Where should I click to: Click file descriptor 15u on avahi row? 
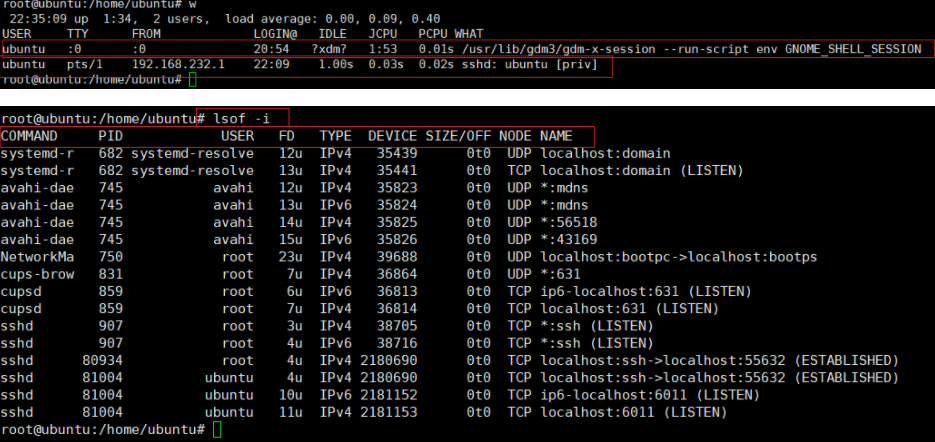pyautogui.click(x=290, y=240)
